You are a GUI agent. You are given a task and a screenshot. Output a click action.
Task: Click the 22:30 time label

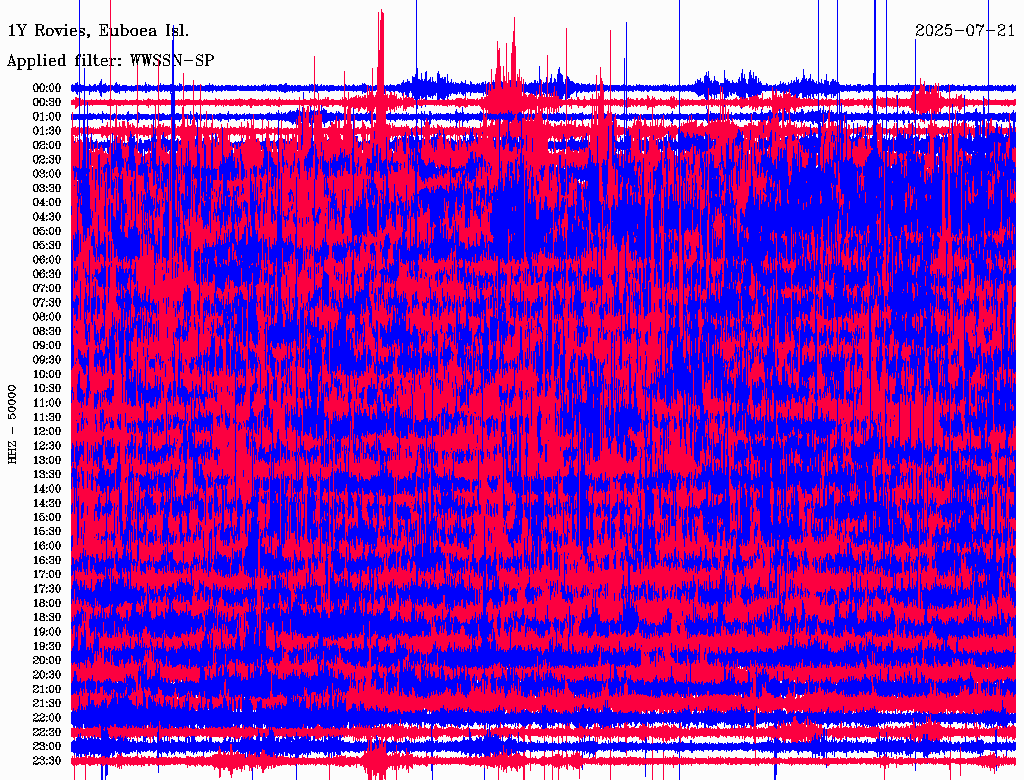pos(47,732)
